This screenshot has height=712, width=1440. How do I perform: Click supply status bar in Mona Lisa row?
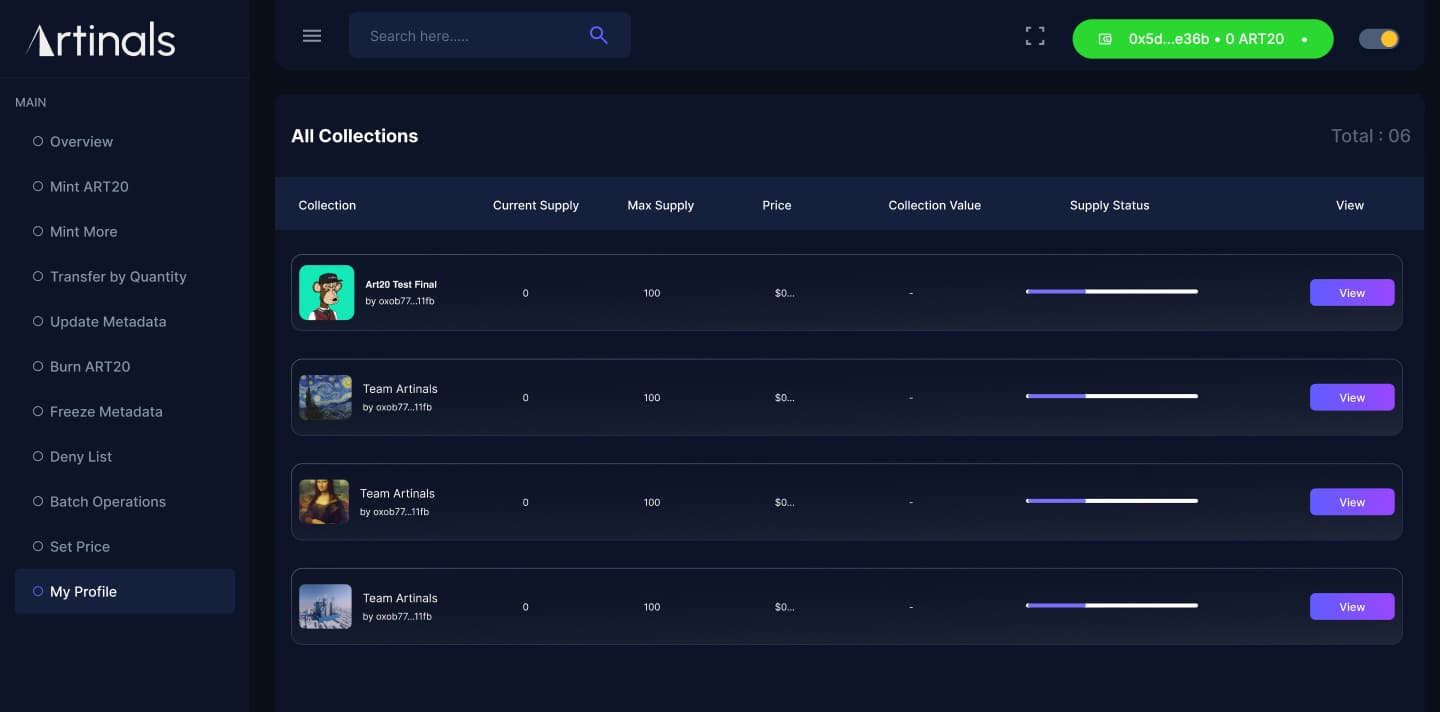click(x=1112, y=501)
